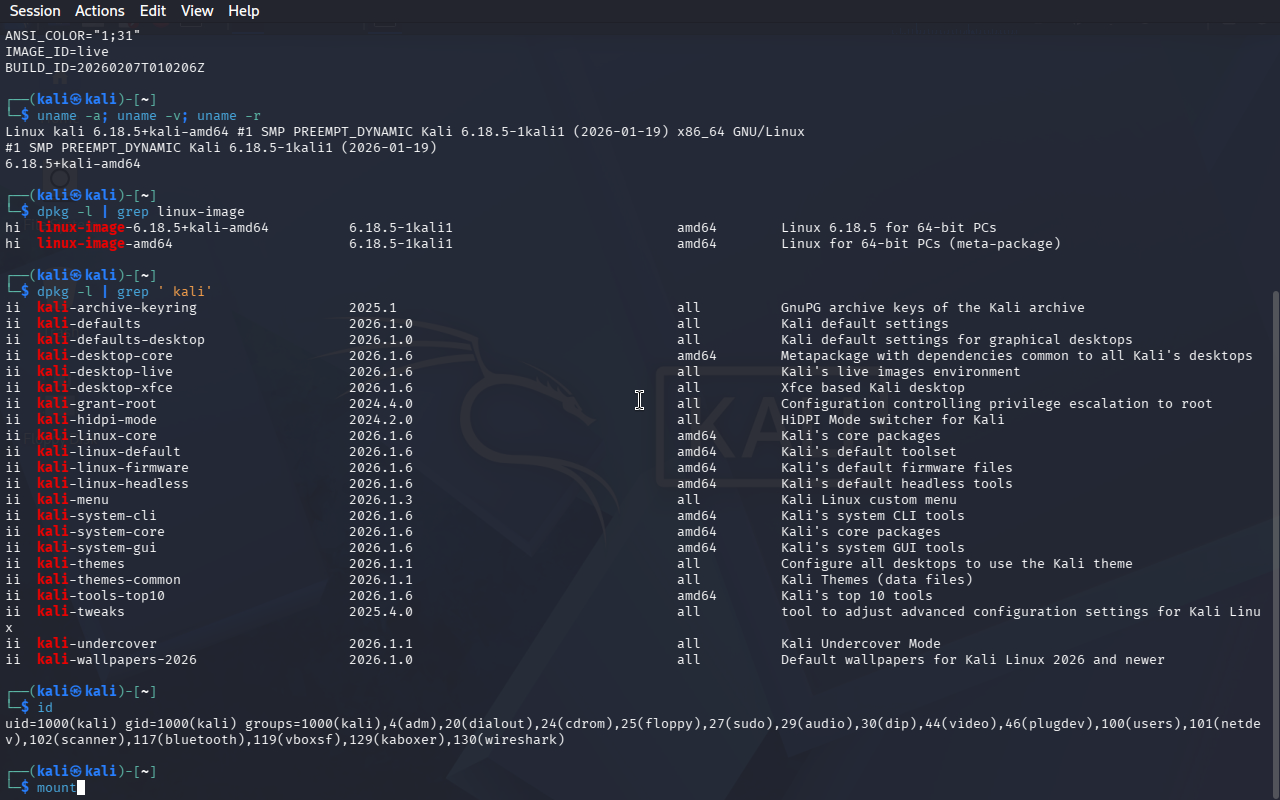Click the kali-undercover package name
1280x800 pixels.
[x=97, y=644]
